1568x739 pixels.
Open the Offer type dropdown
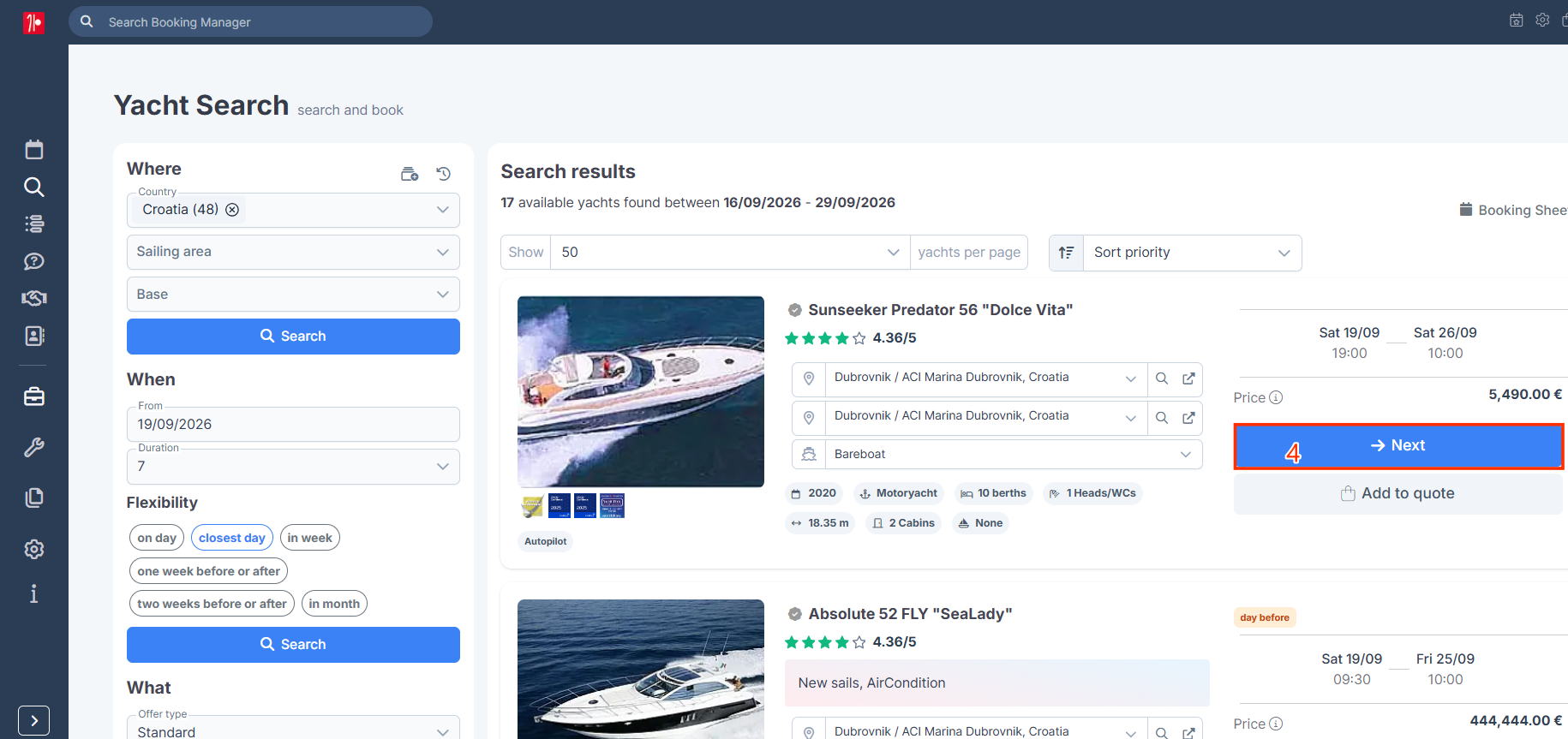pyautogui.click(x=293, y=730)
